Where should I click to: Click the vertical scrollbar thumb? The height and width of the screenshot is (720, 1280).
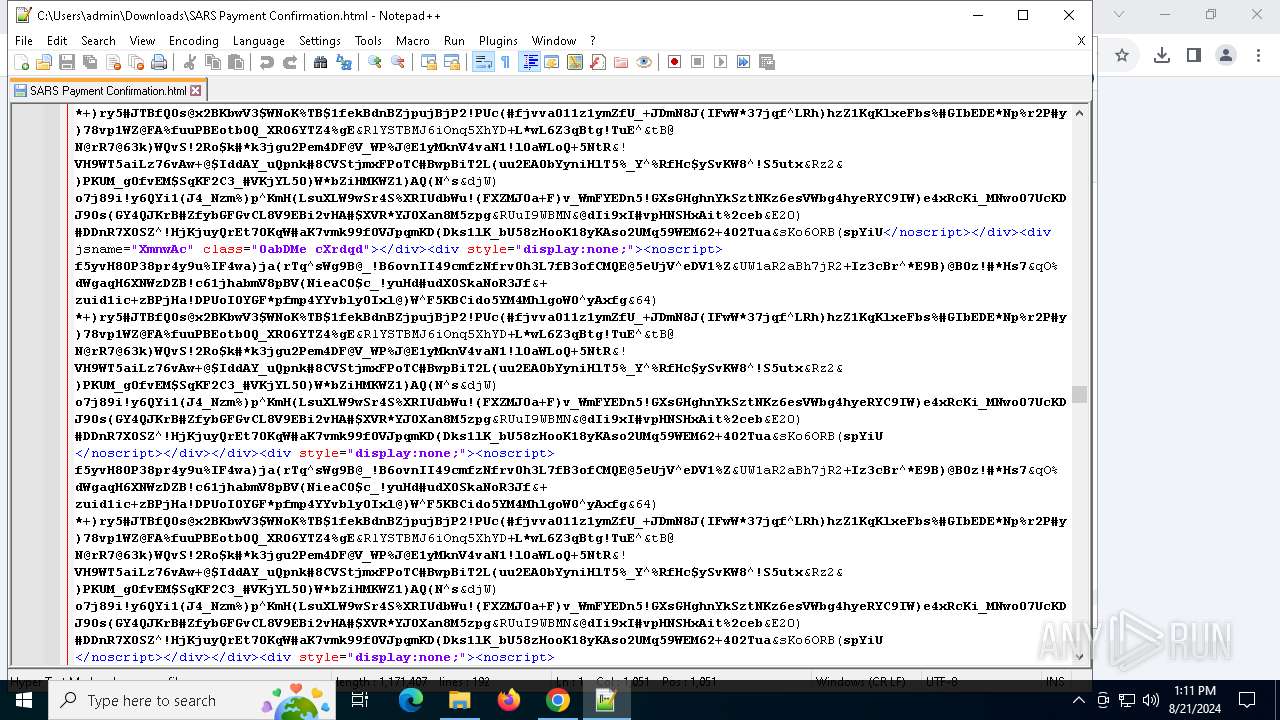[1079, 395]
